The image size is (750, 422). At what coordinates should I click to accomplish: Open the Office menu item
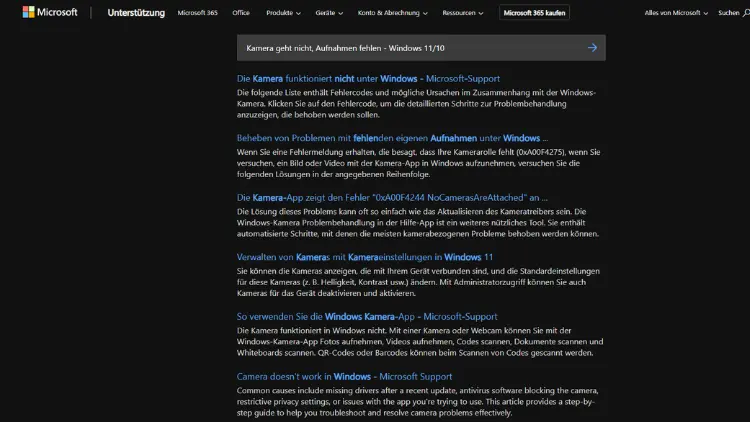tap(241, 13)
